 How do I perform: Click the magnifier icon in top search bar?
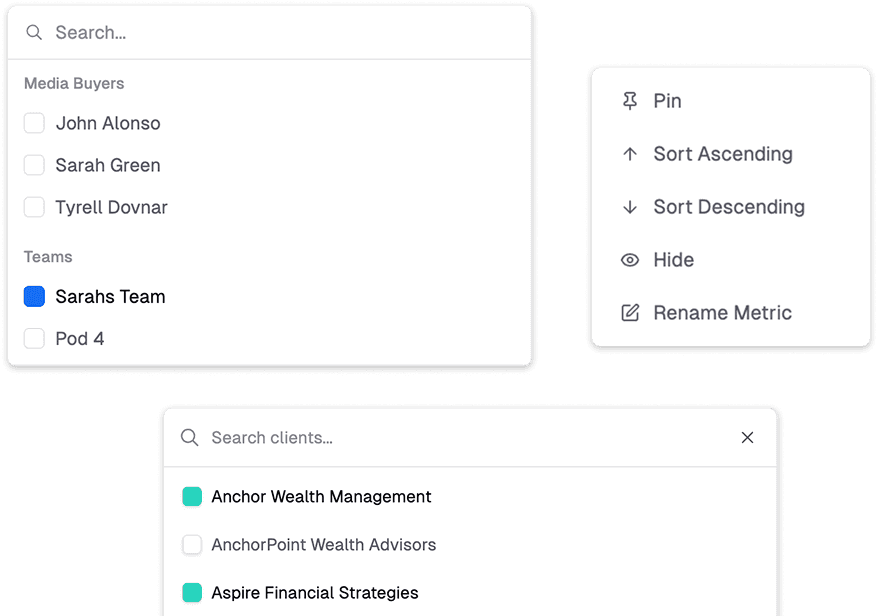pyautogui.click(x=34, y=33)
